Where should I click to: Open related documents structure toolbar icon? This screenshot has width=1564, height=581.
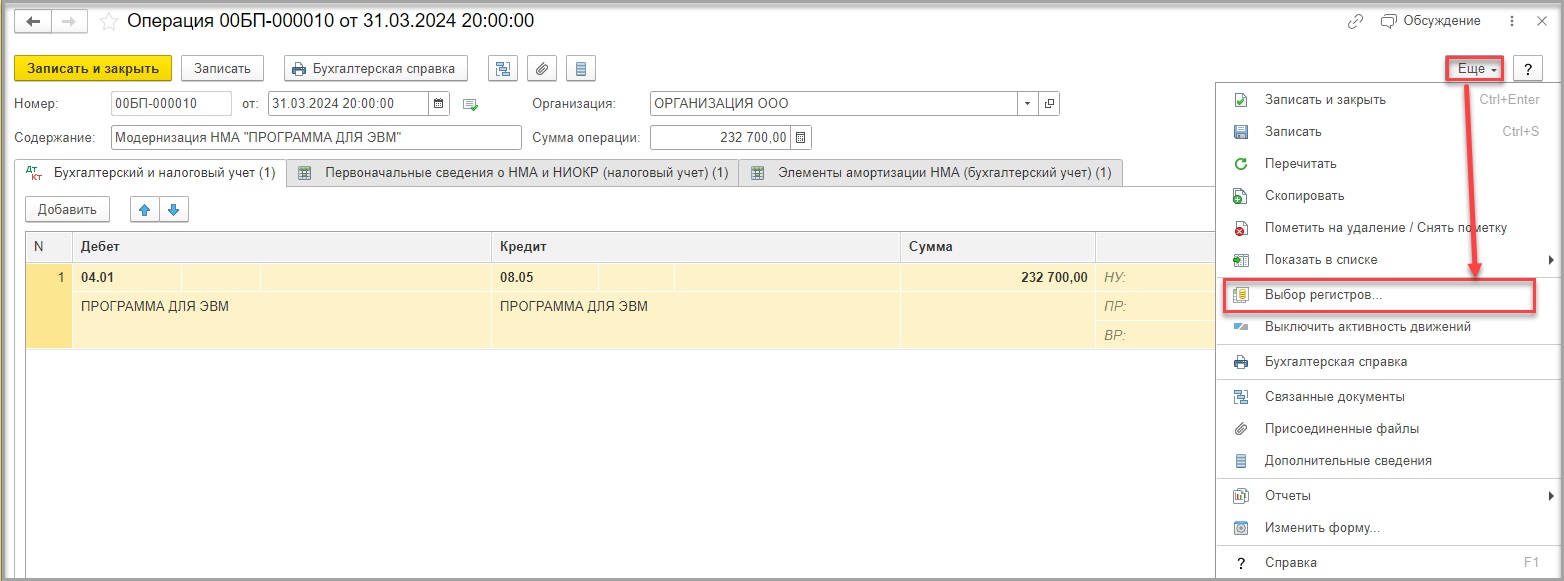pos(503,68)
